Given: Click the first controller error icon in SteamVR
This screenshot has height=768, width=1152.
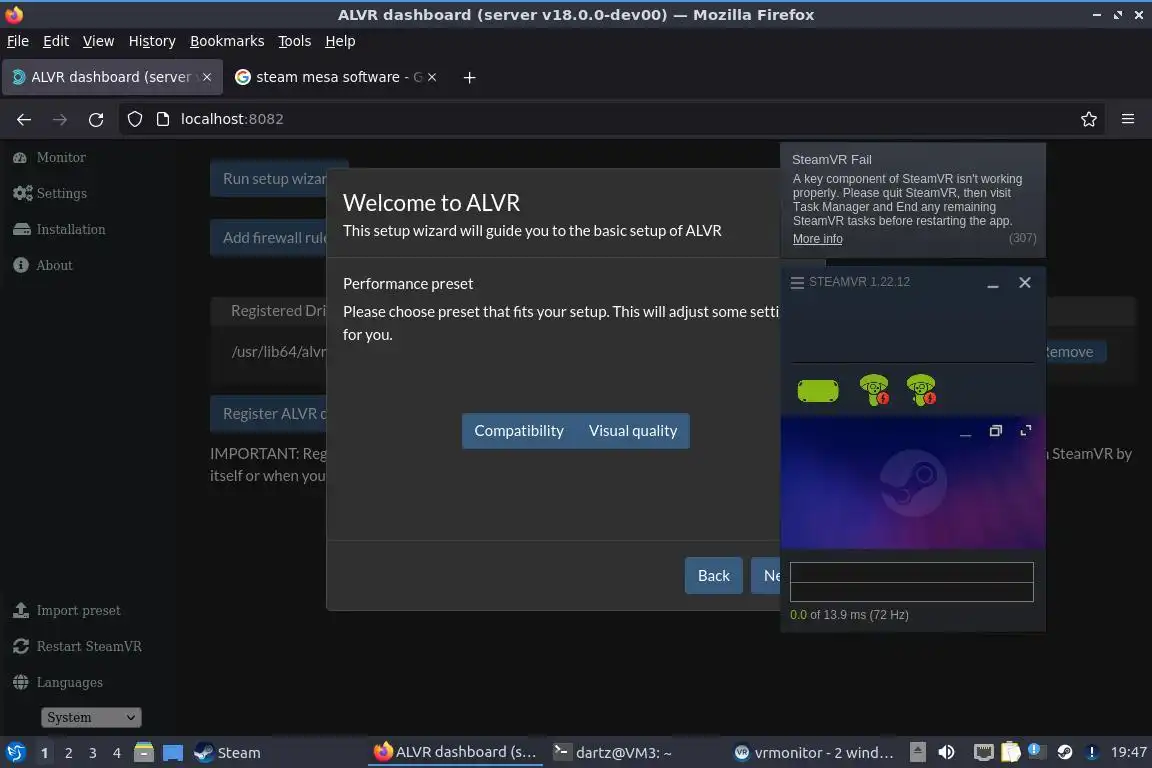Looking at the screenshot, I should coord(874,390).
